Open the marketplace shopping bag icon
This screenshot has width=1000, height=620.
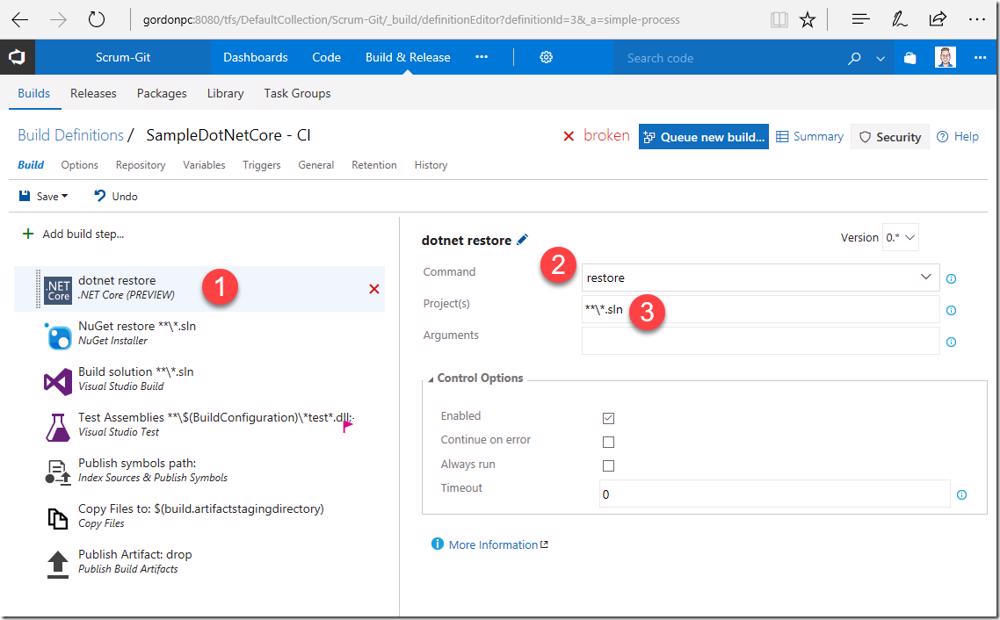(x=910, y=58)
